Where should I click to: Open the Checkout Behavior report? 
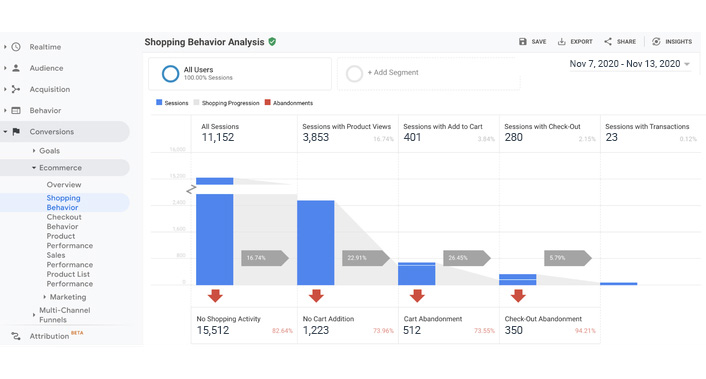pos(64,221)
